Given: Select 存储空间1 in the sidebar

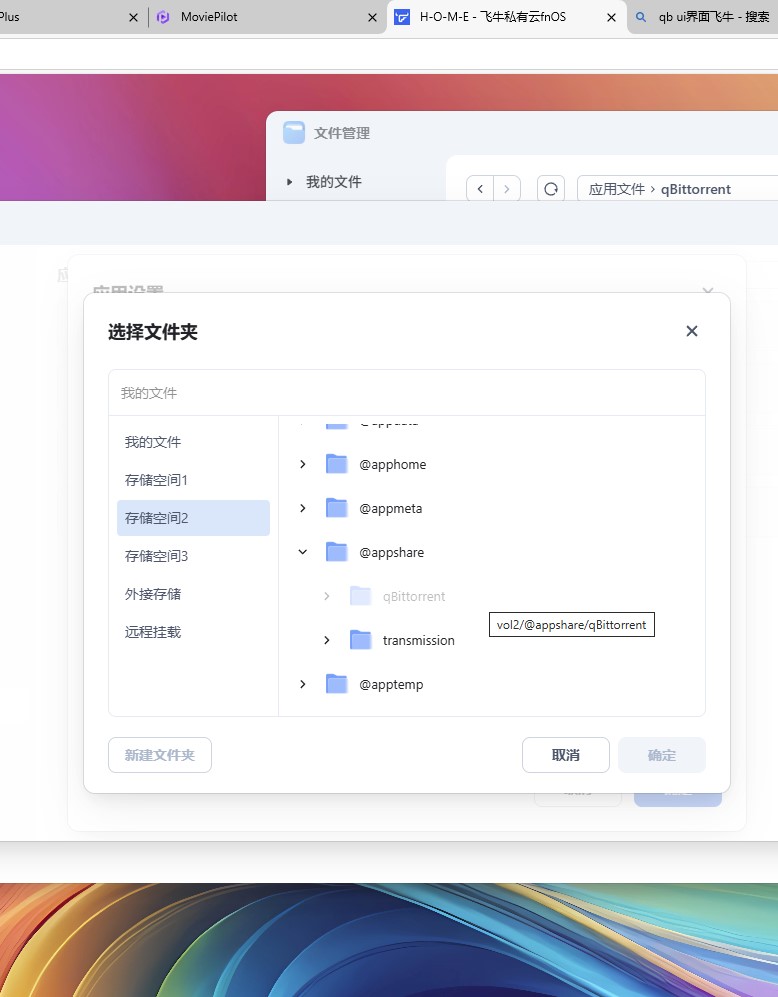Looking at the screenshot, I should tap(157, 480).
